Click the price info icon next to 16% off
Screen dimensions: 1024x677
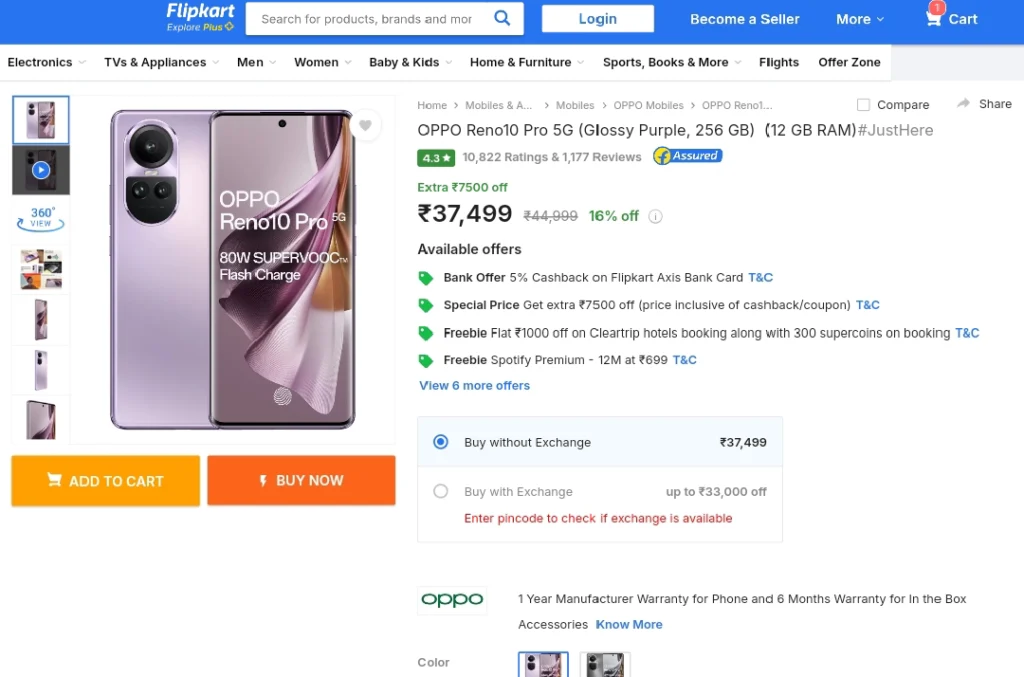coord(655,217)
